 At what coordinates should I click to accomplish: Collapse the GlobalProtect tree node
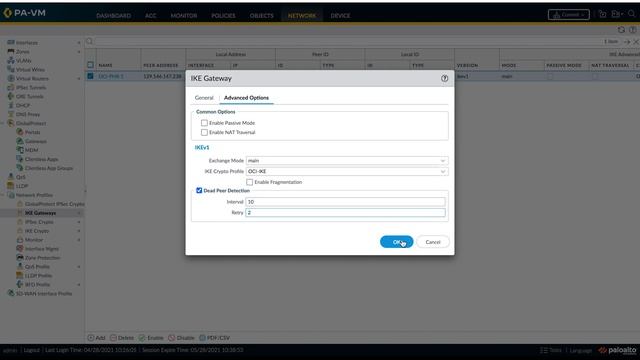pyautogui.click(x=3, y=123)
